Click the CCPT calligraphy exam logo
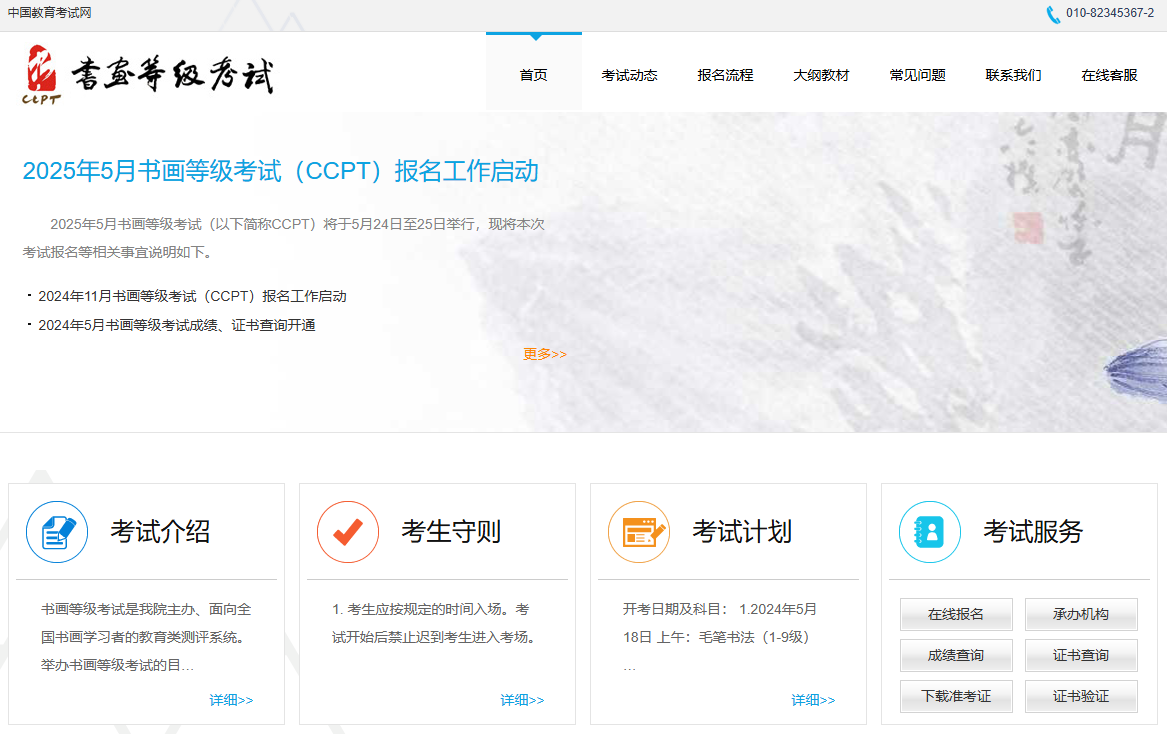The height and width of the screenshot is (734, 1167). coord(148,74)
